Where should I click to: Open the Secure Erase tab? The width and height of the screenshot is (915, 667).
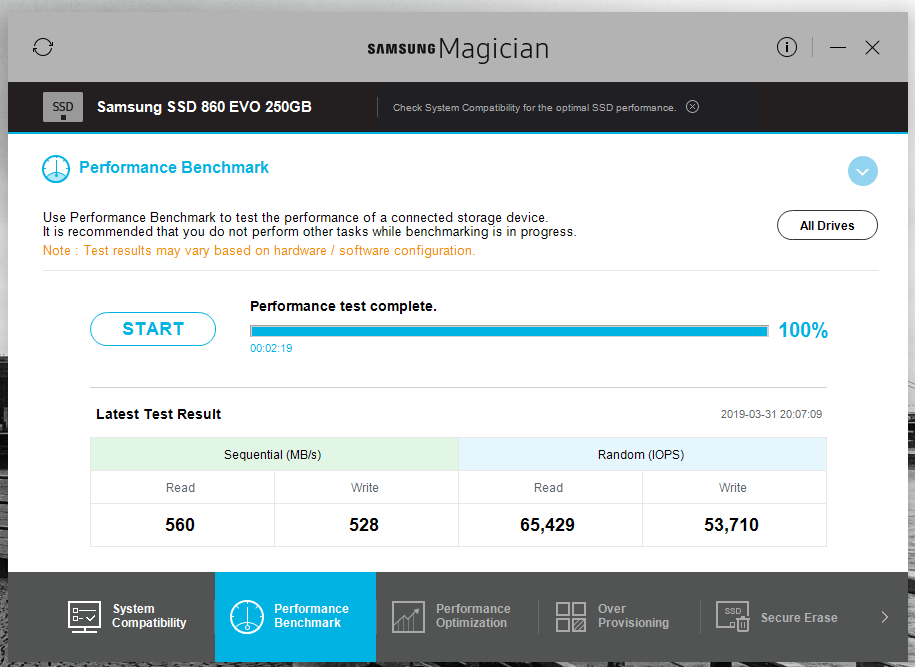click(782, 616)
